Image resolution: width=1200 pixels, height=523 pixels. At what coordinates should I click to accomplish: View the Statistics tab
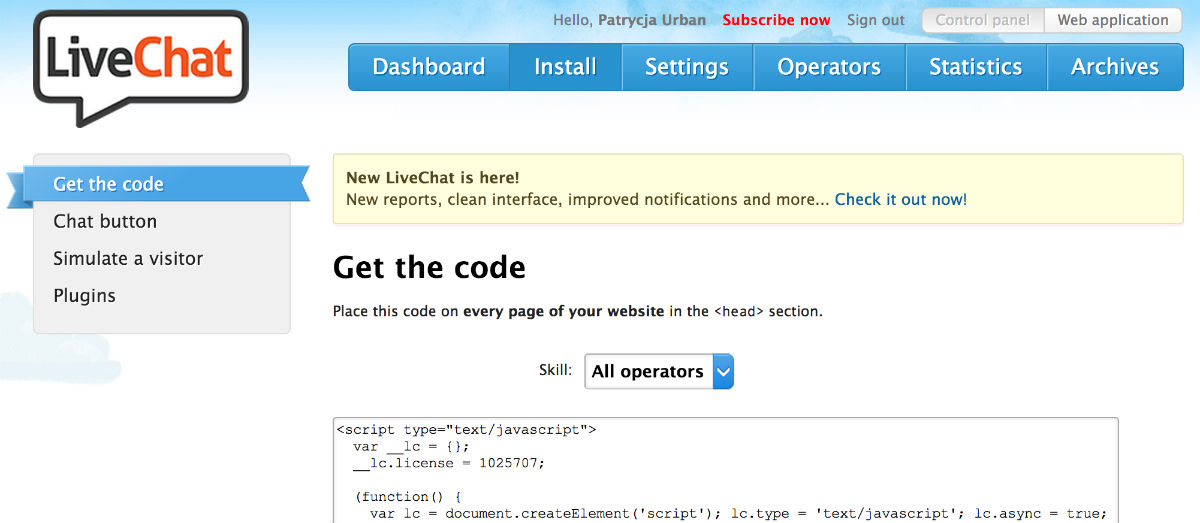(976, 67)
